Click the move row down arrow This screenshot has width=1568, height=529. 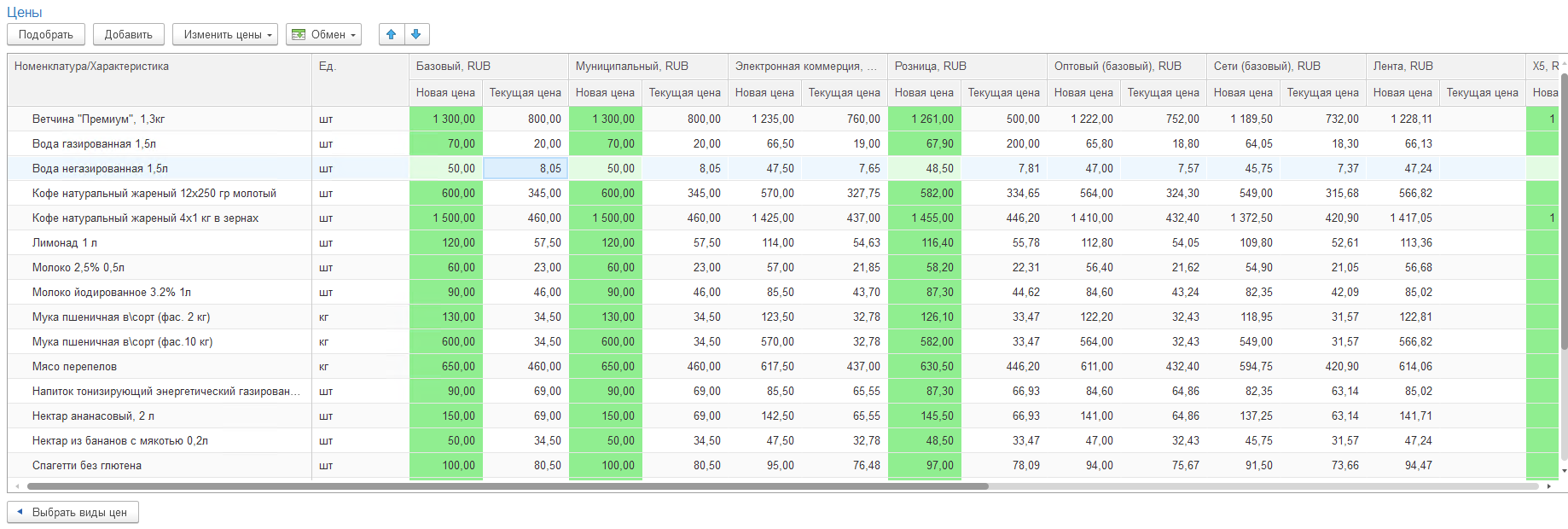click(416, 34)
